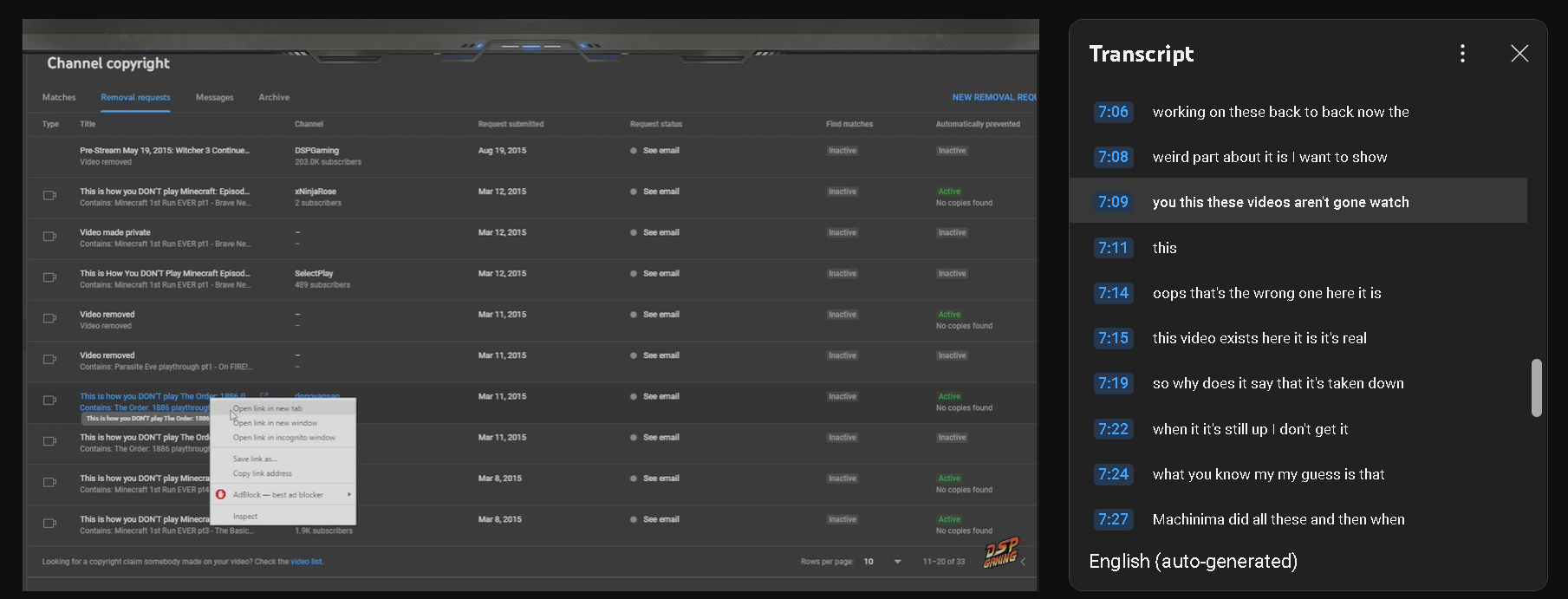Screen dimensions: 1568x599
Task: Close the Transcript panel
Action: 1519,54
